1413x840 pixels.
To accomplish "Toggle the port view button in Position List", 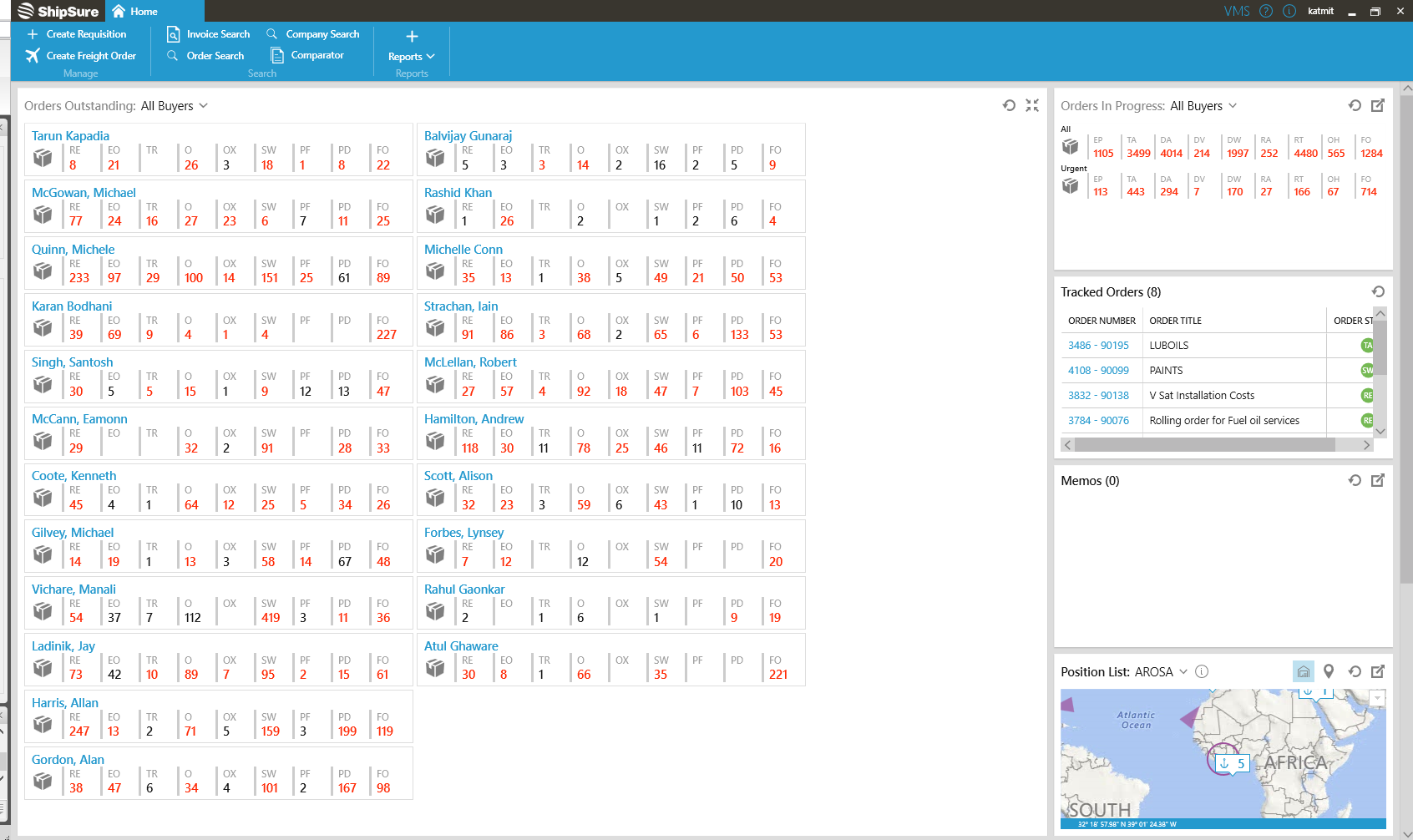I will 1303,671.
